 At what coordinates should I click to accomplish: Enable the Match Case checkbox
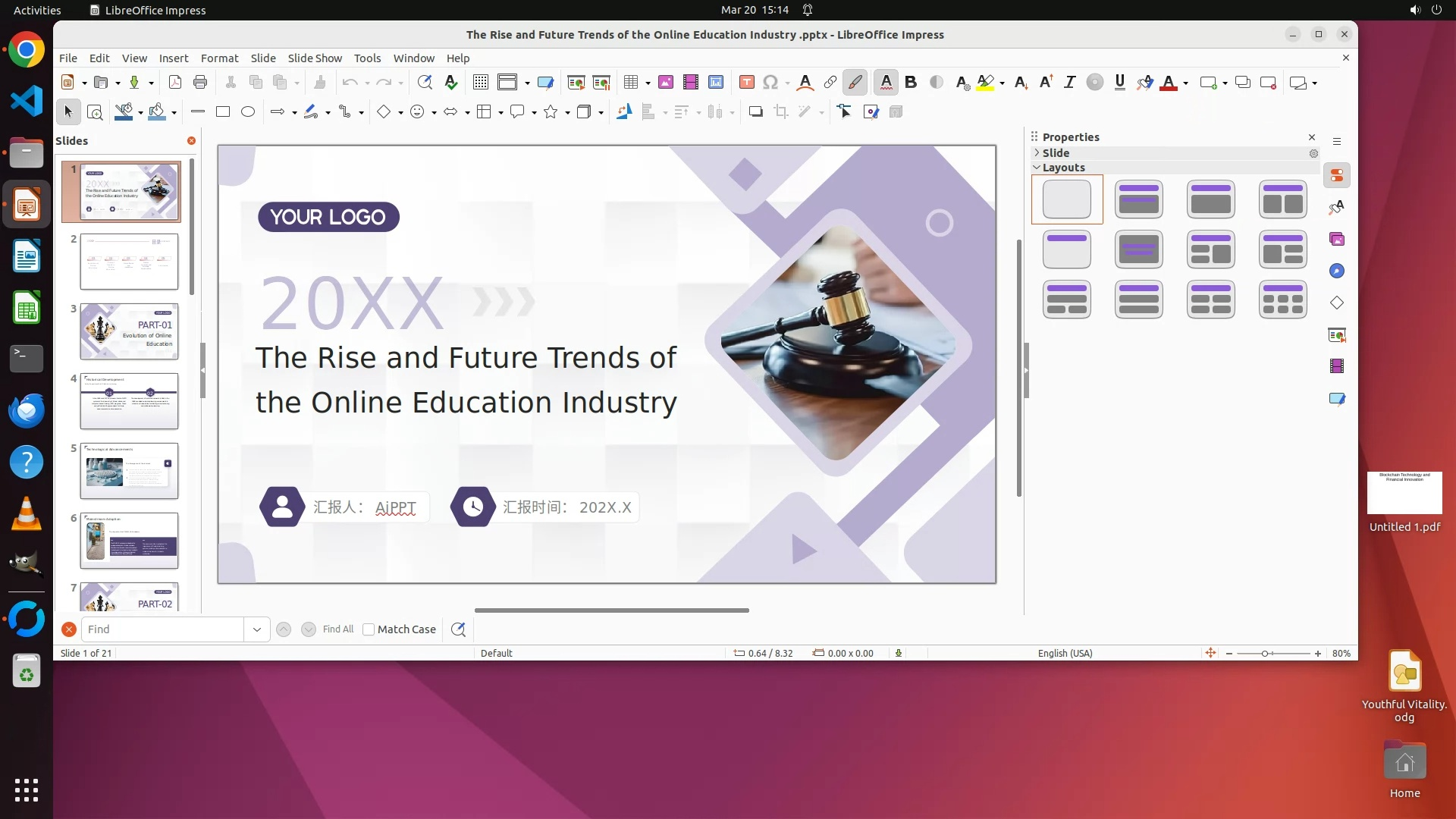click(369, 629)
